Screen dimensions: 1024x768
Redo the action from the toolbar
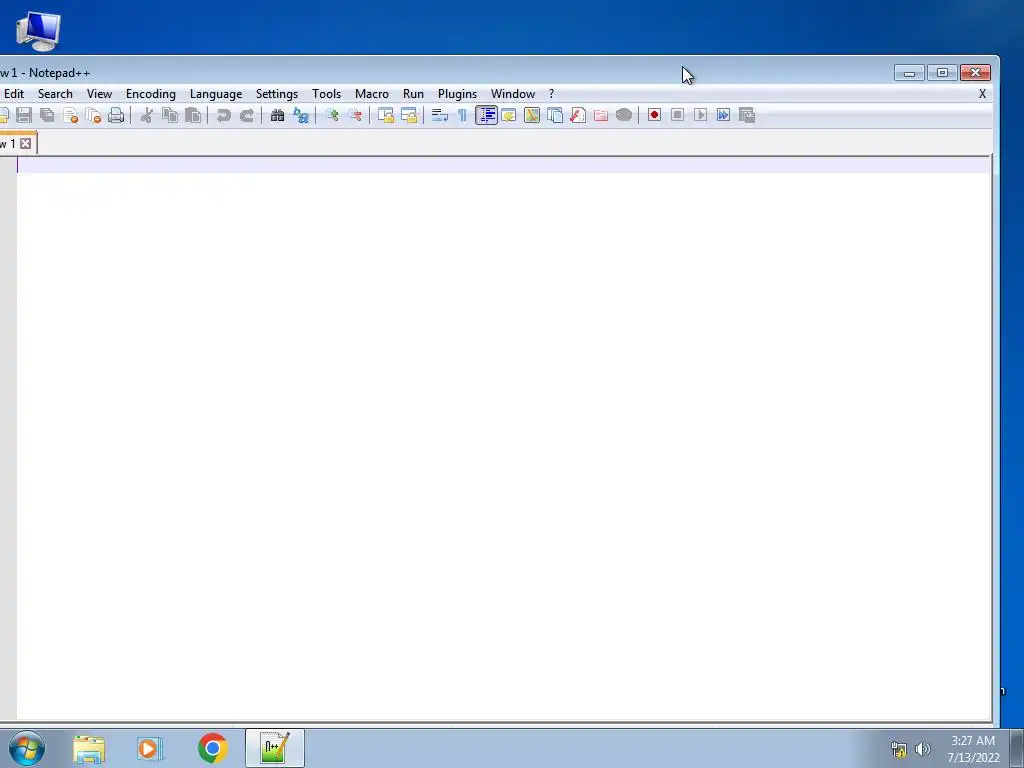[246, 116]
